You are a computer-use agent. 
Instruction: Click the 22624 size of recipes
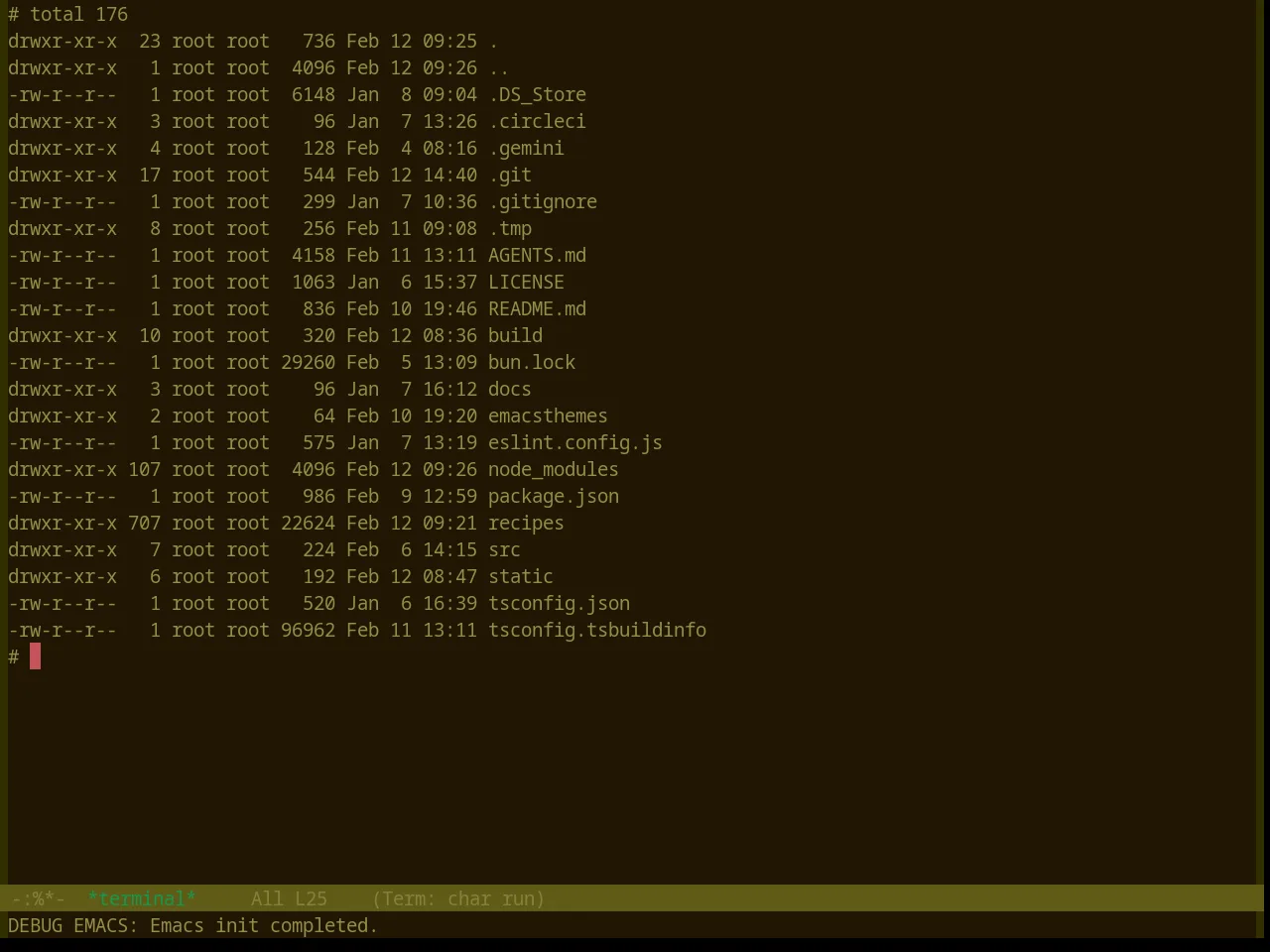tap(308, 523)
